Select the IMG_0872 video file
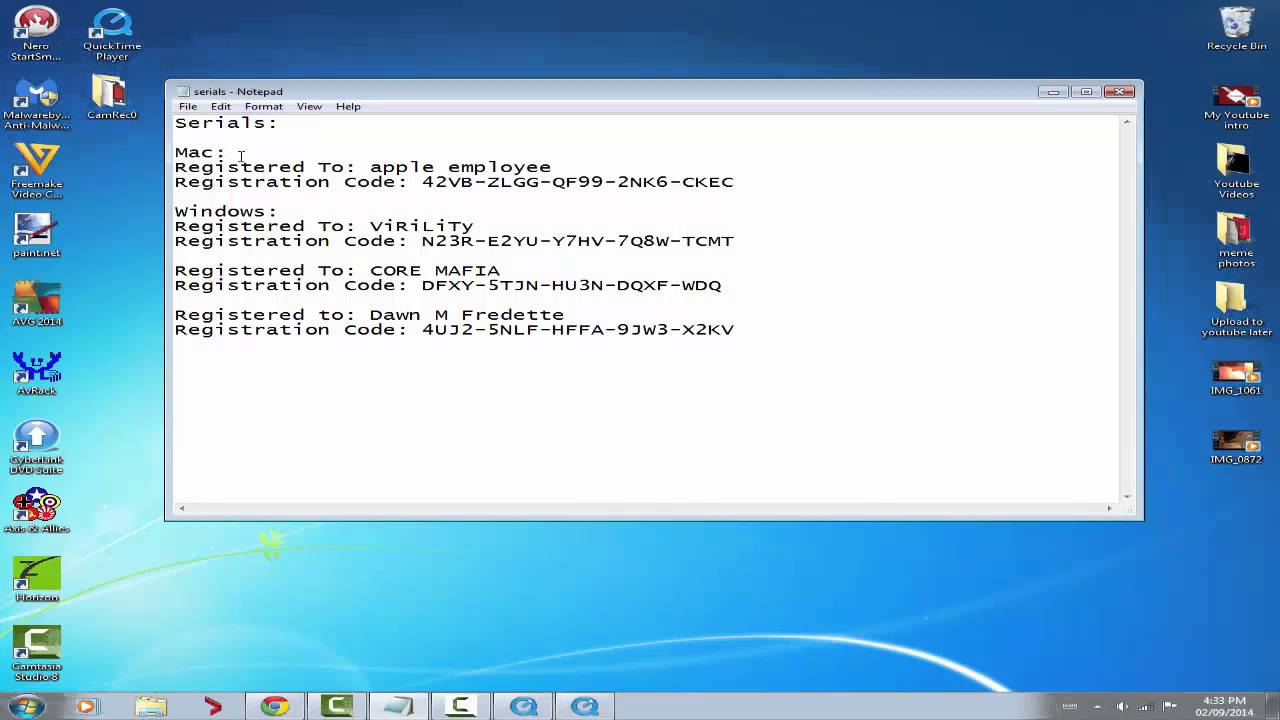Viewport: 1280px width, 720px height. [1236, 447]
